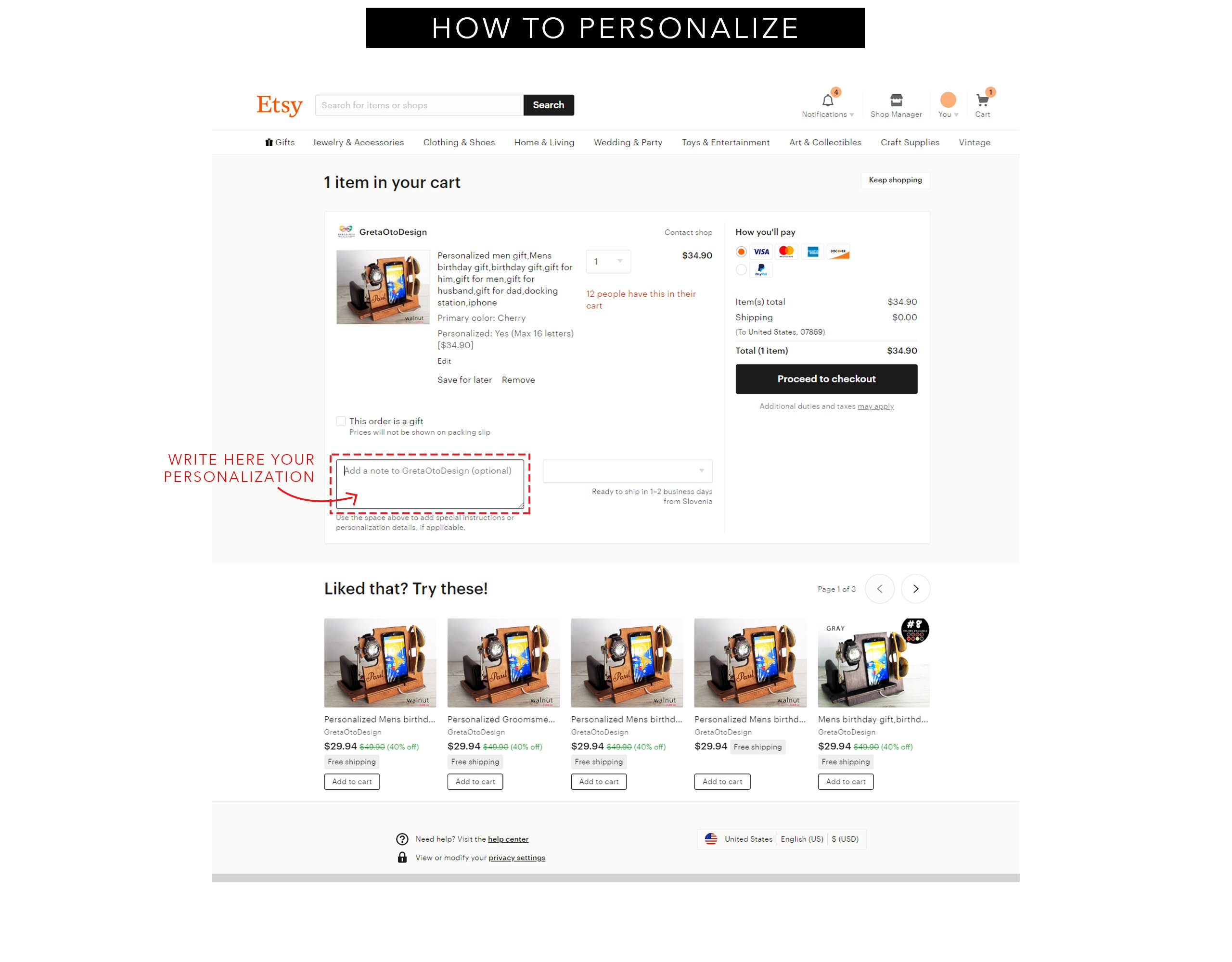
Task: Click the Etsy logo
Action: click(279, 105)
